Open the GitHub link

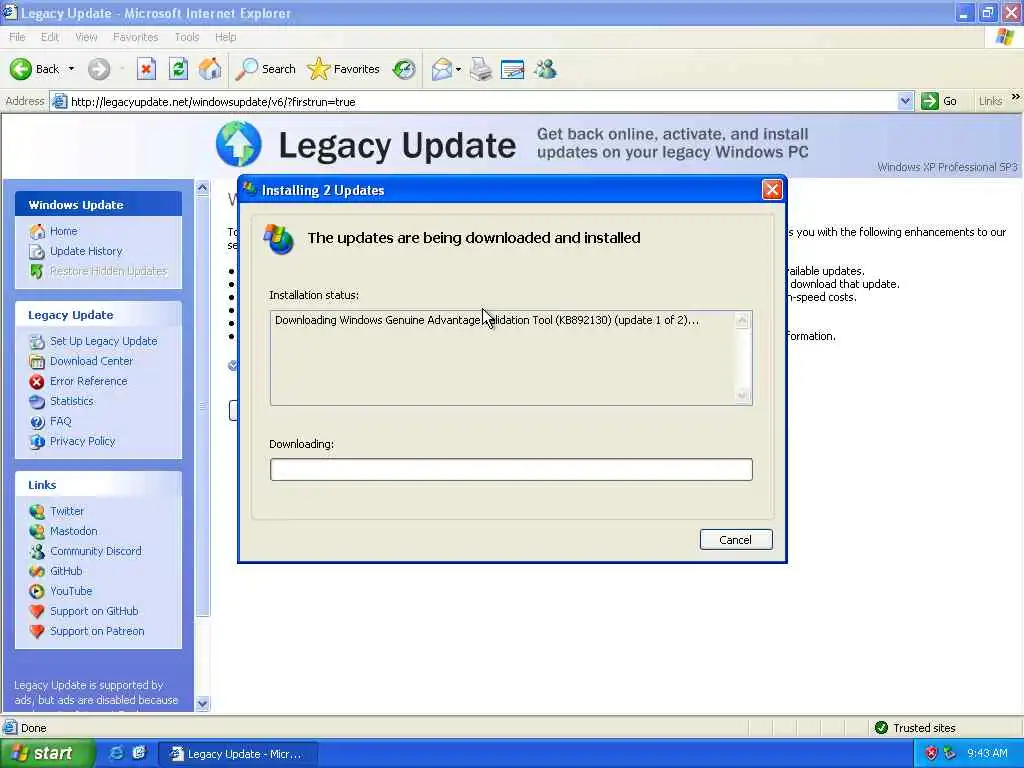pos(66,571)
